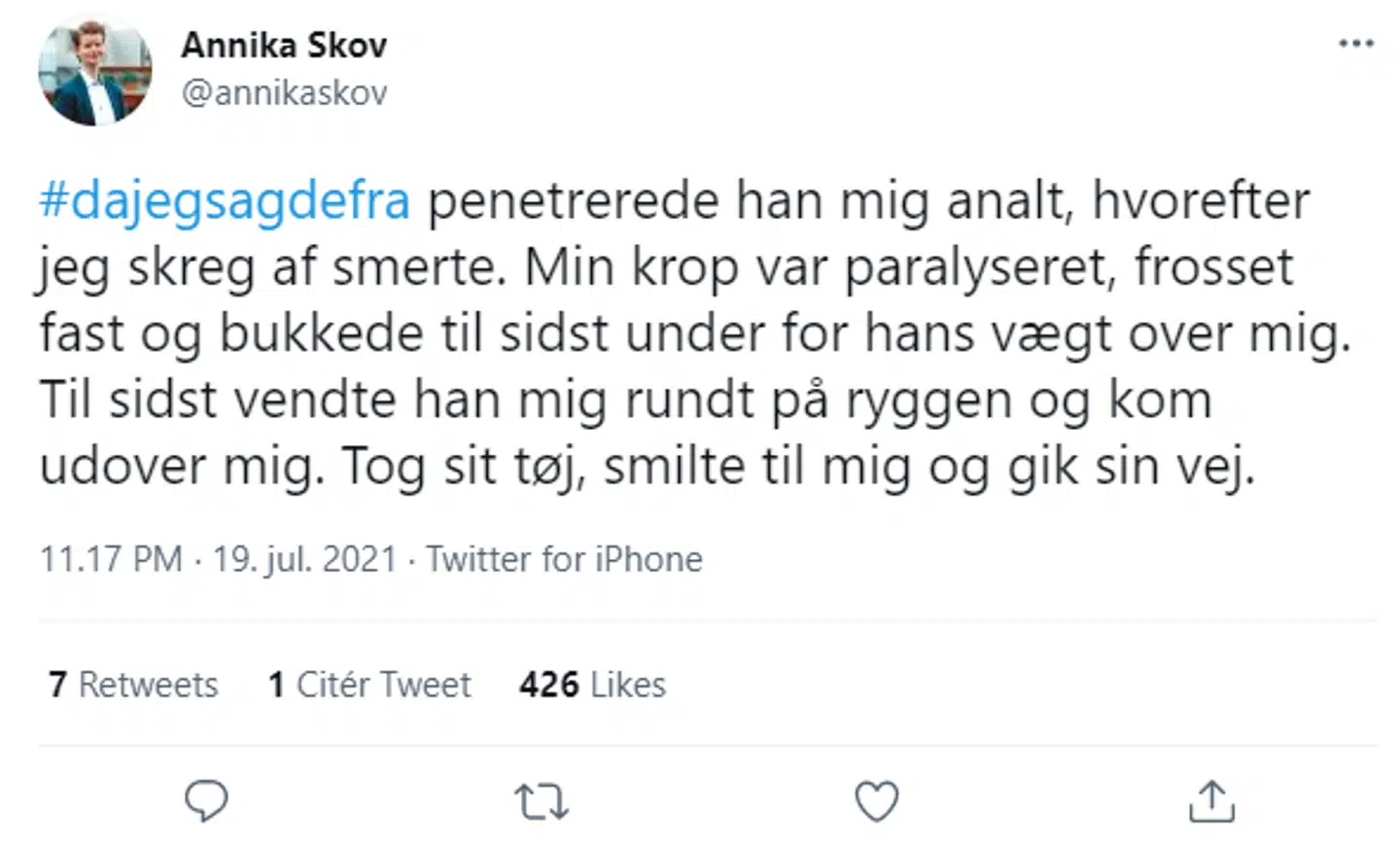Select the 19. jul. 2021 date
This screenshot has width=1400, height=841.
tap(304, 559)
